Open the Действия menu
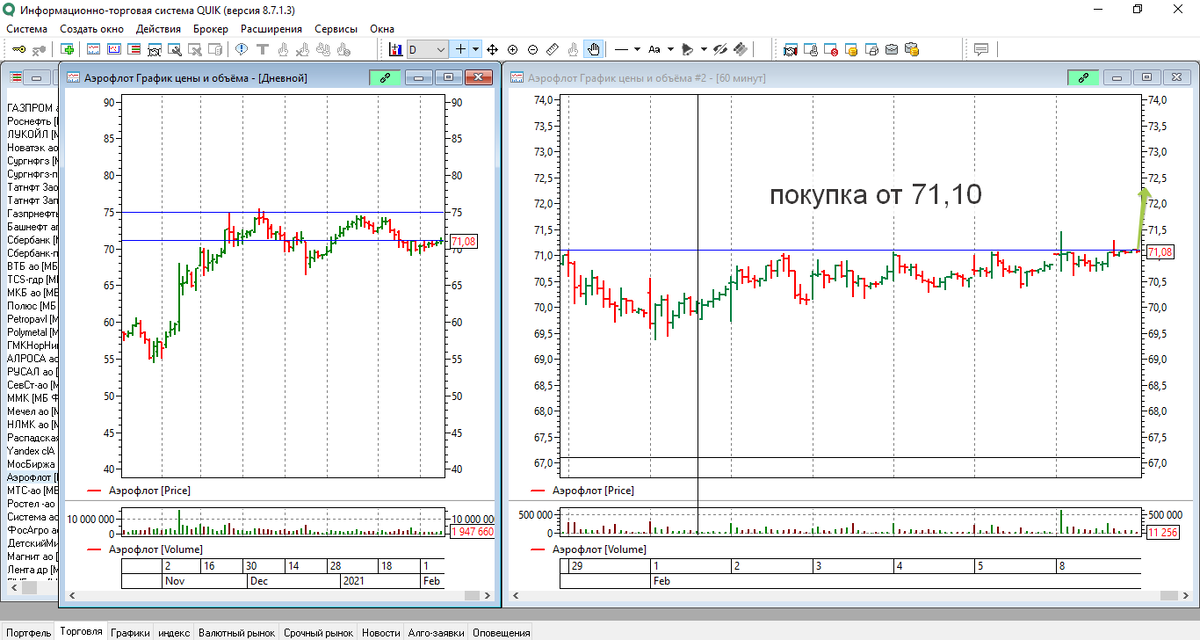1200x640 pixels. click(158, 29)
